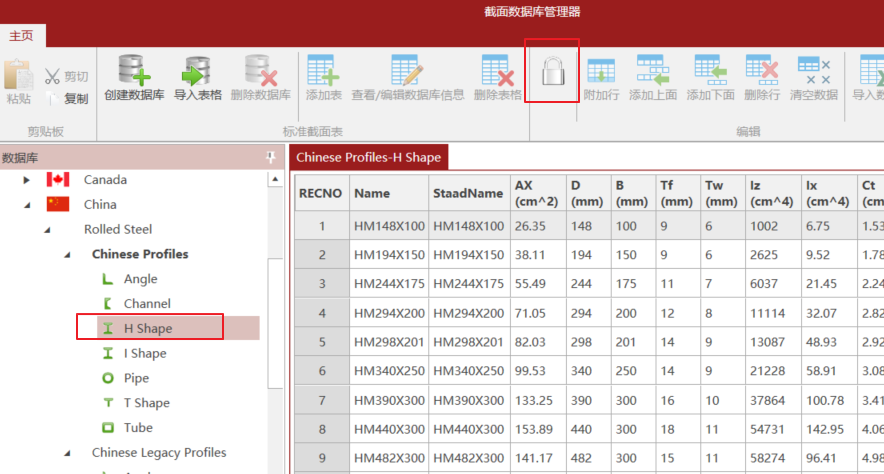This screenshot has height=474, width=884.
Task: Collapse the Chinese Profiles tree node
Action: coord(68,254)
